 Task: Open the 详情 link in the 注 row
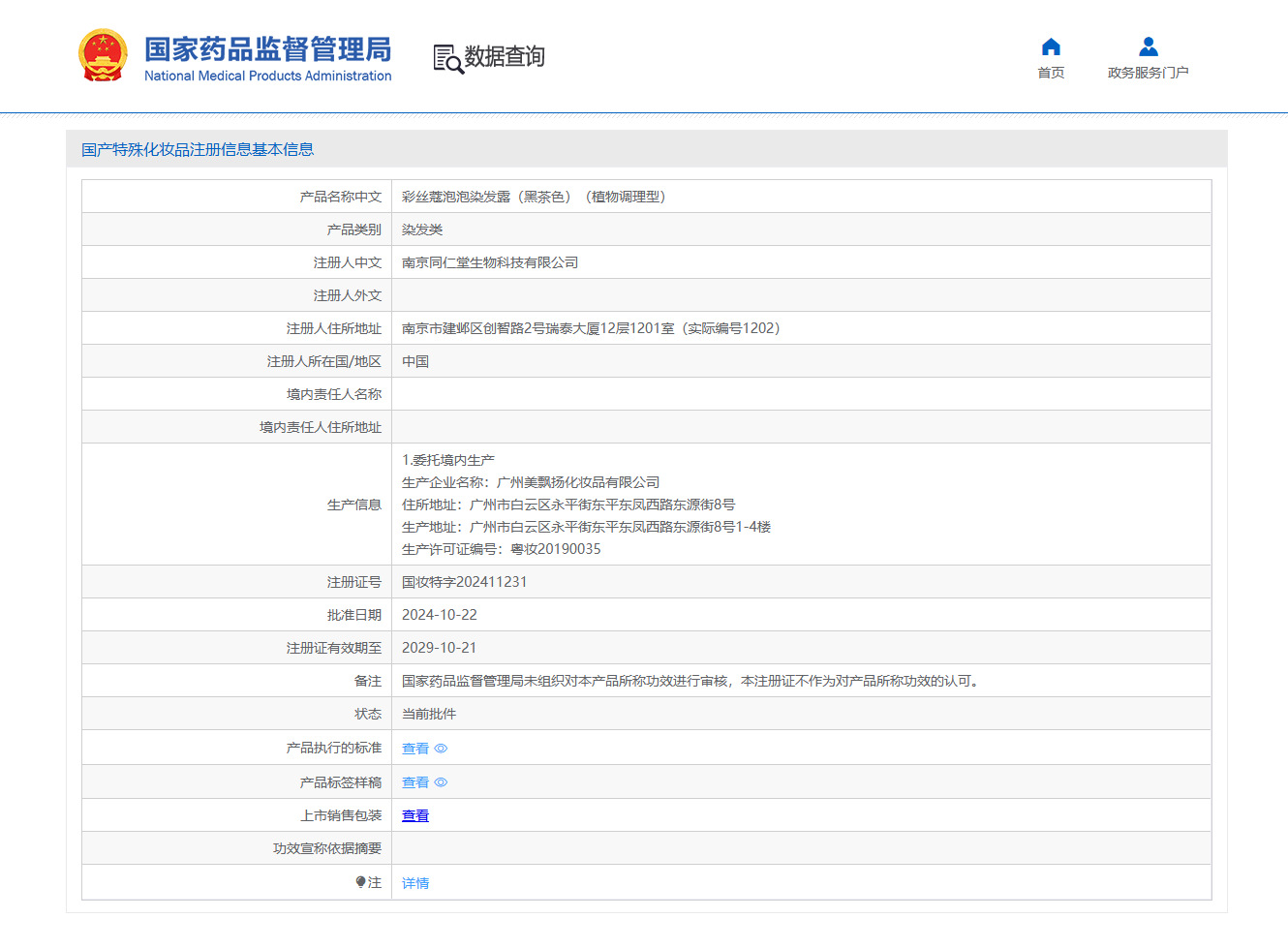click(x=415, y=883)
